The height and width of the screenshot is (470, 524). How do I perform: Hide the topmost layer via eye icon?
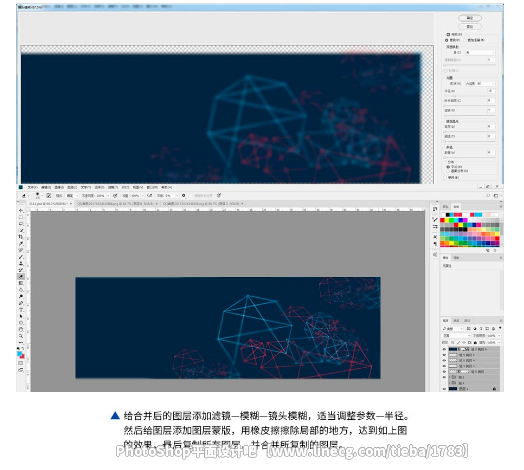click(x=444, y=349)
